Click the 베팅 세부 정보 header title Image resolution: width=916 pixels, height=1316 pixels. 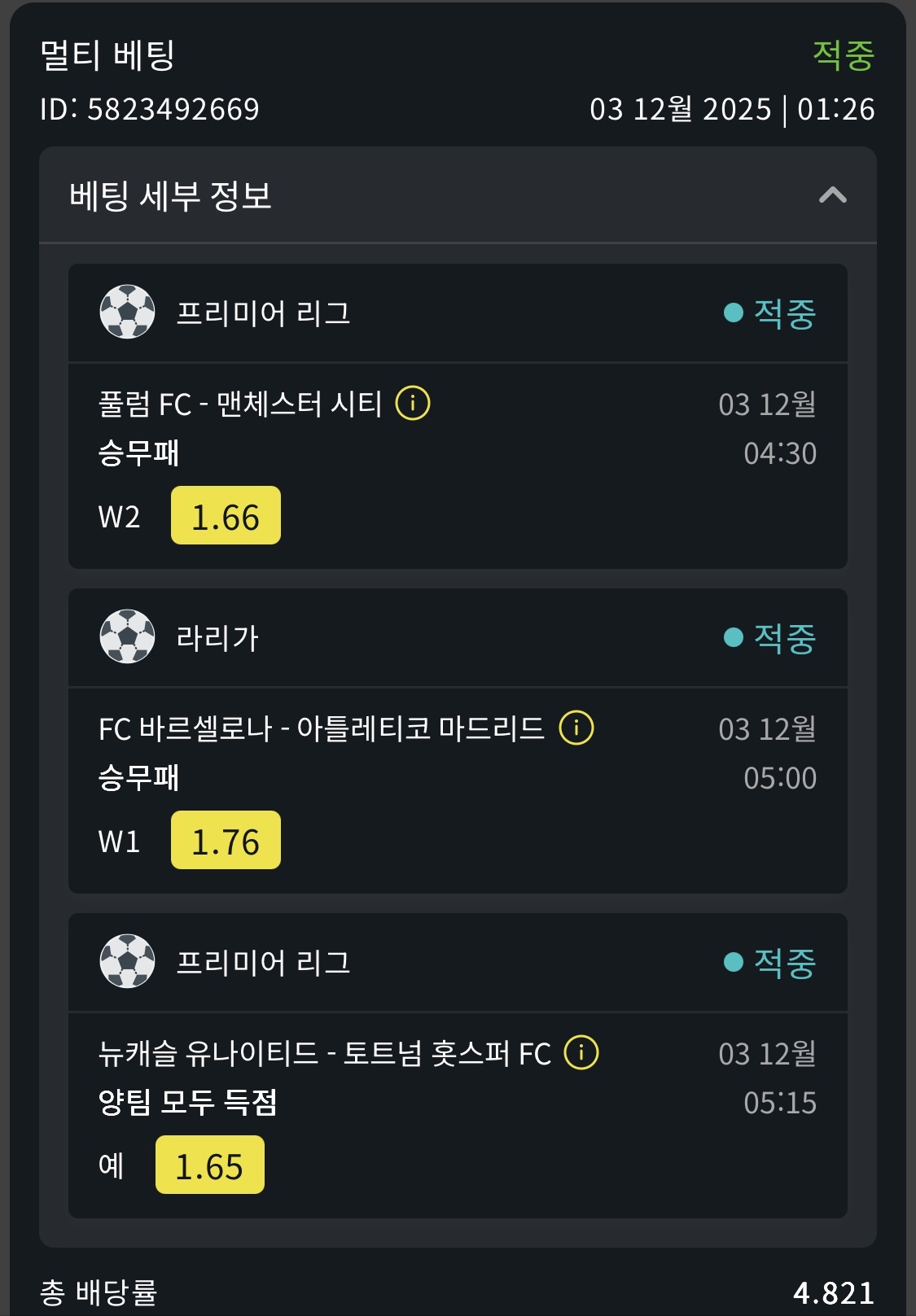coord(170,196)
